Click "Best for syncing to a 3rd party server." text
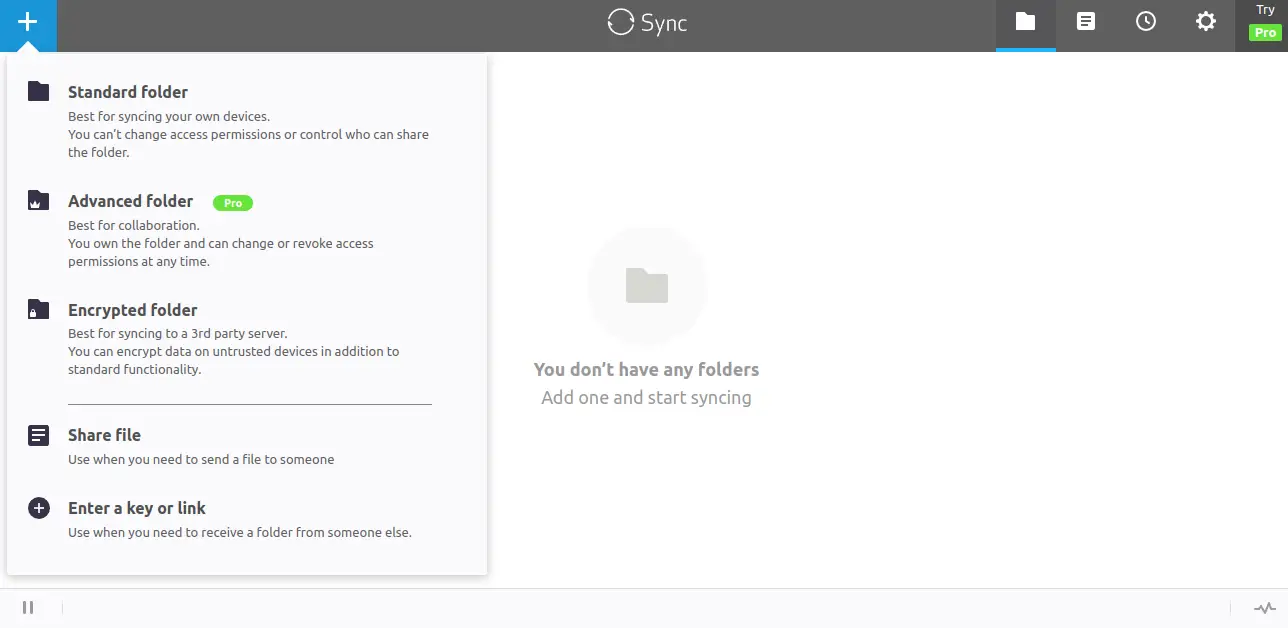The image size is (1288, 628). [178, 333]
